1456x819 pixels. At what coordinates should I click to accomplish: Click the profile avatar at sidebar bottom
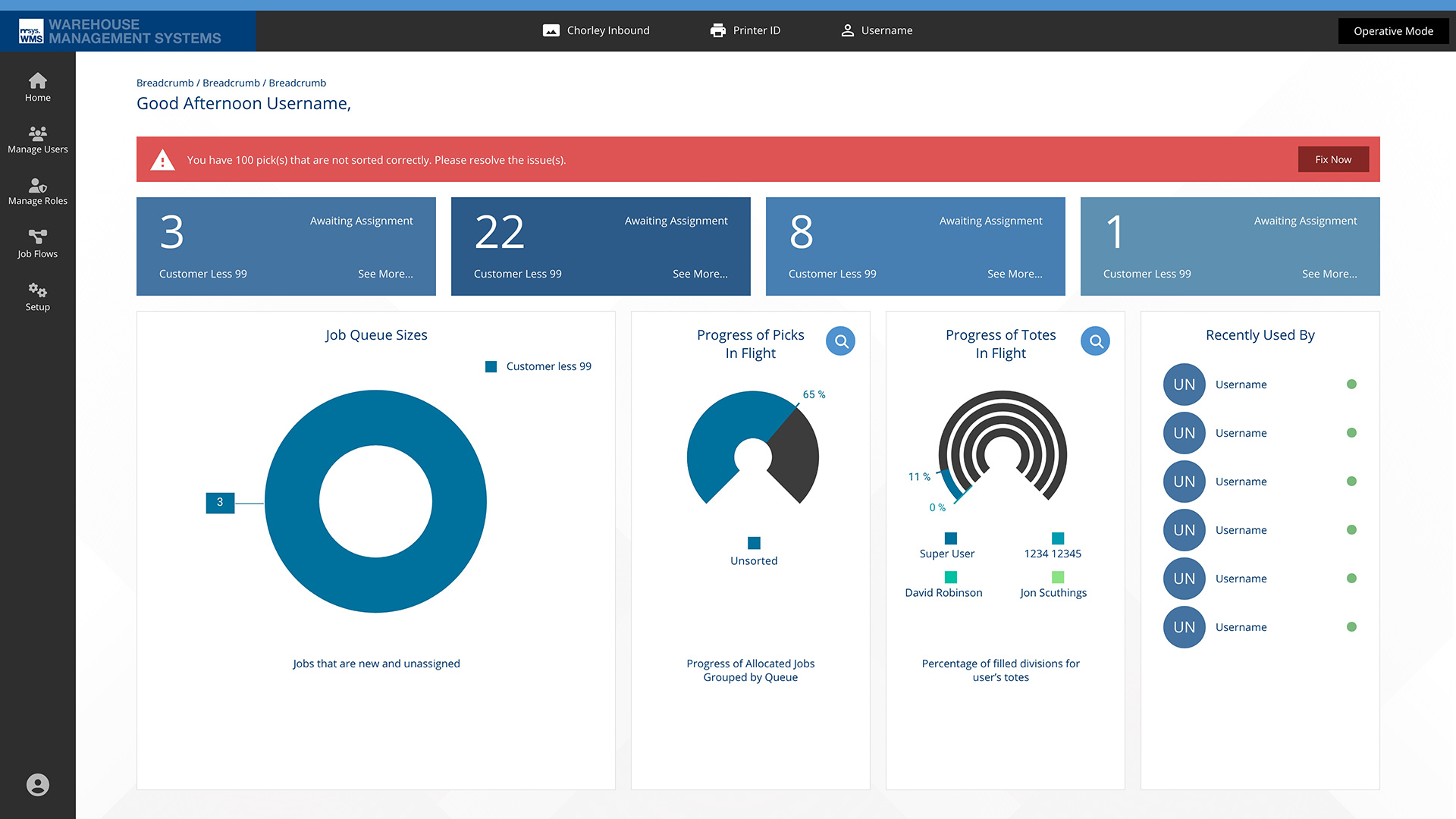tap(37, 785)
